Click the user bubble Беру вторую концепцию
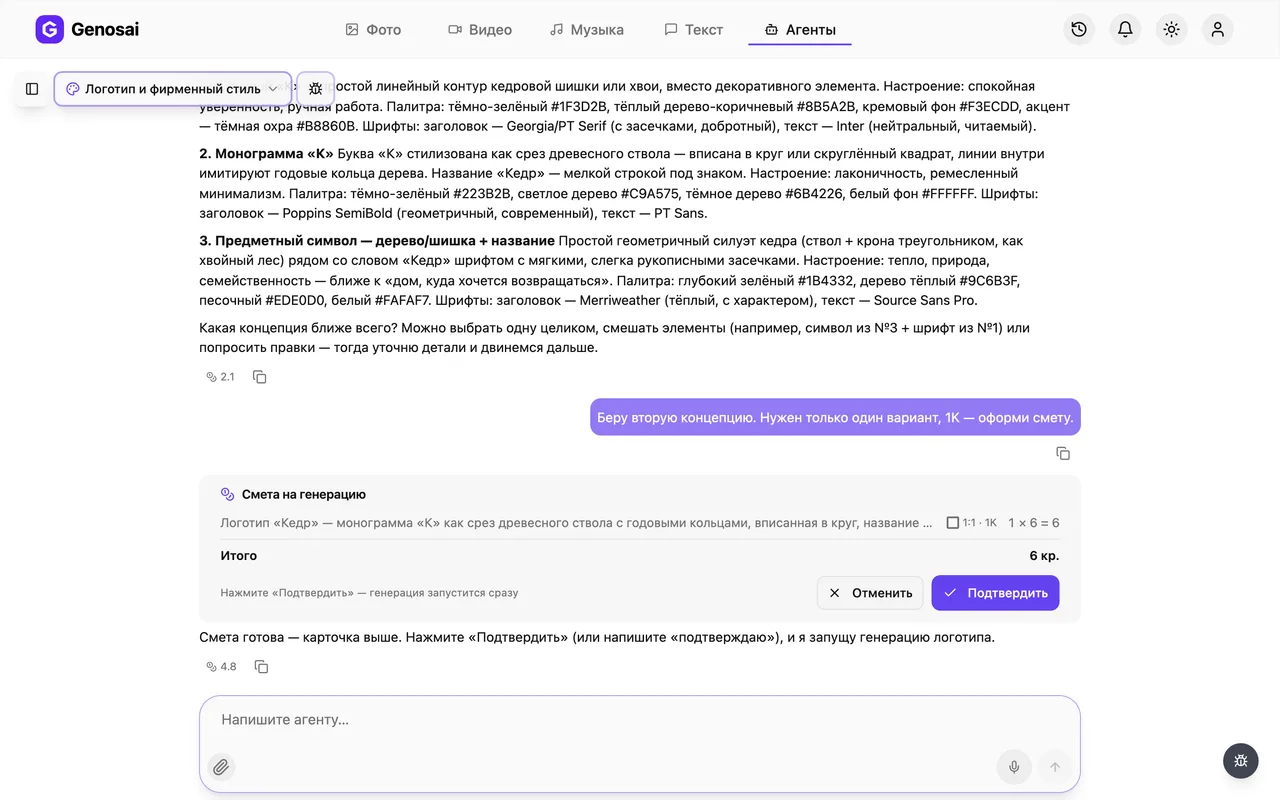 click(x=835, y=417)
